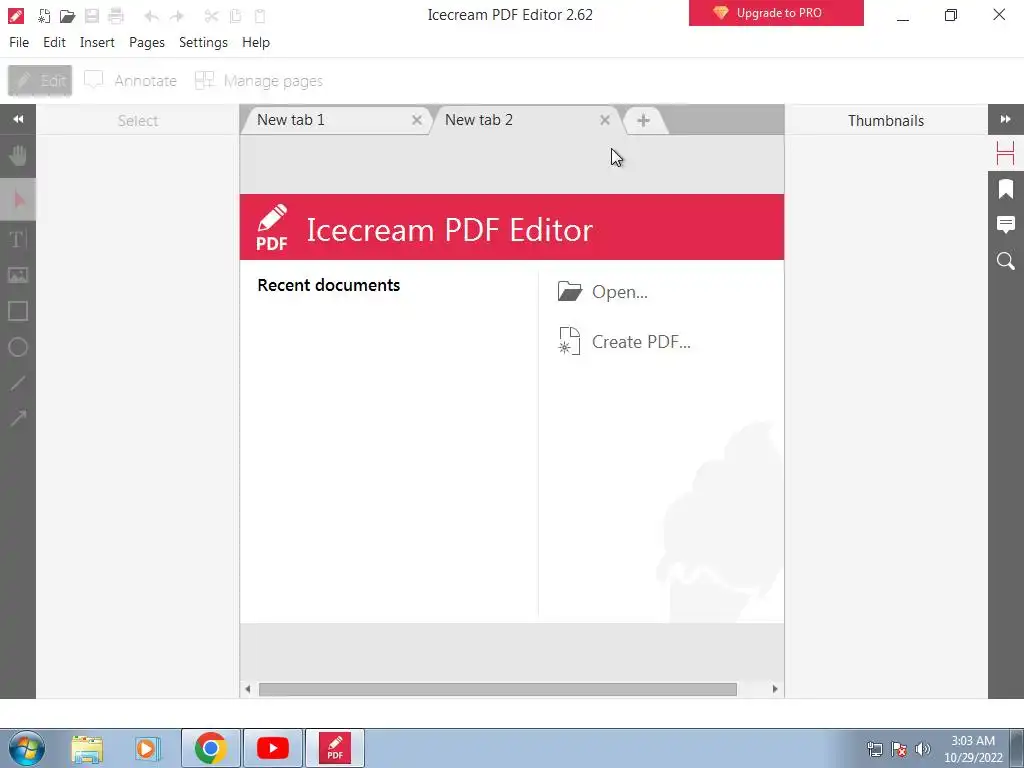This screenshot has height=768, width=1024.
Task: Click the Windows Start button
Action: pos(27,748)
